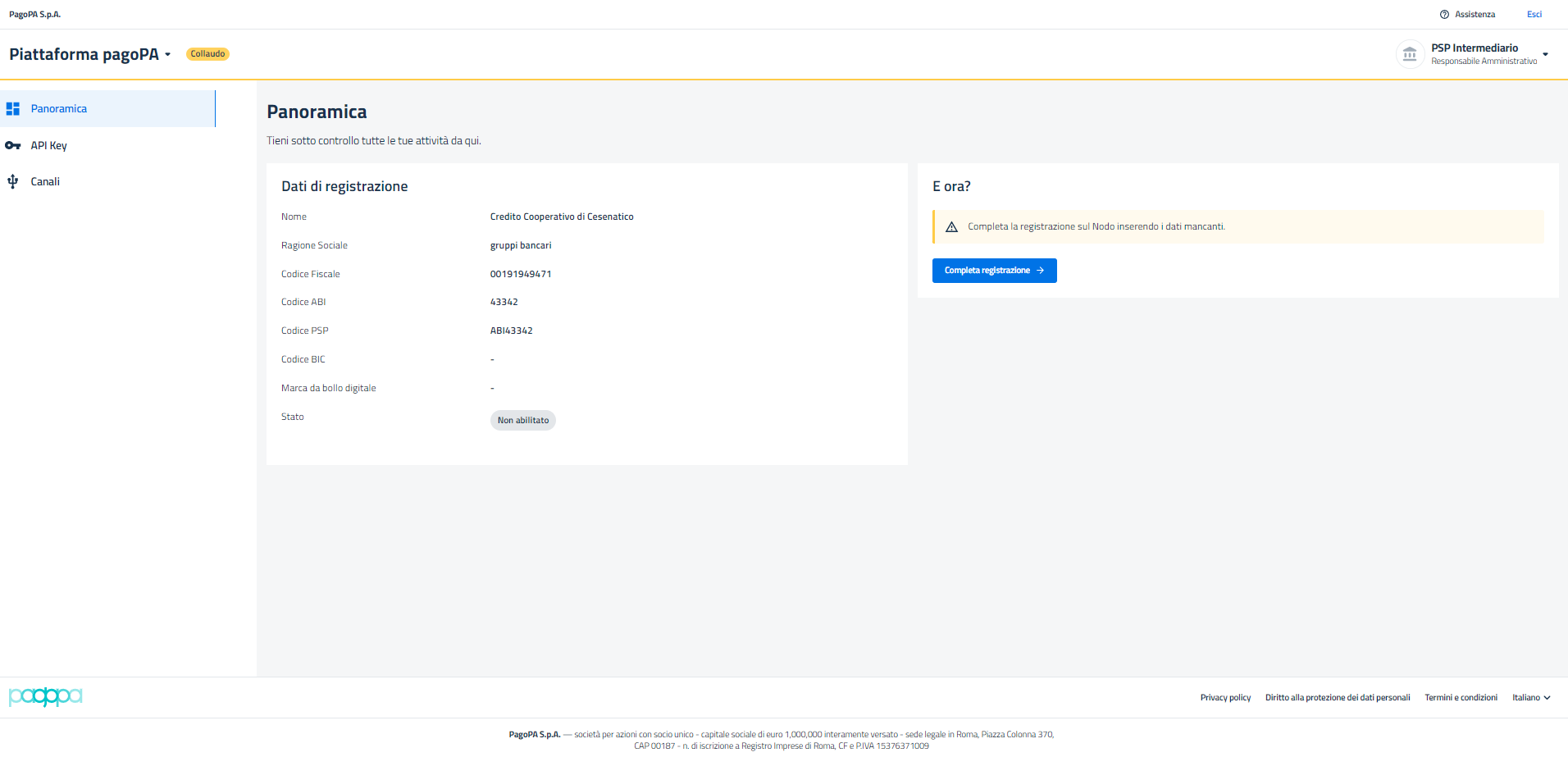Open the PSP Intermediario account dropdown arrow
This screenshot has width=1568, height=757.
coord(1545,55)
